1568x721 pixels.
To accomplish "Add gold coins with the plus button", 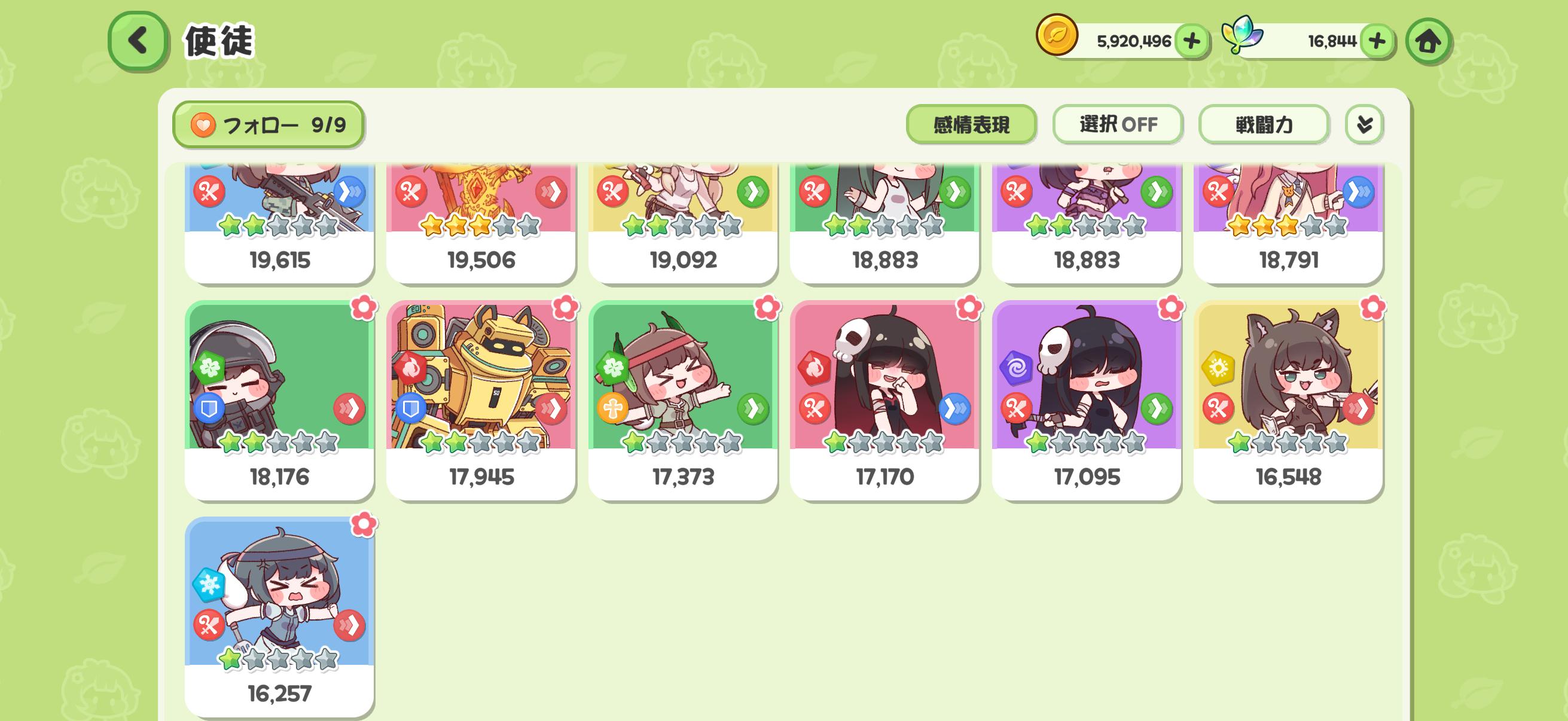I will click(x=1191, y=41).
